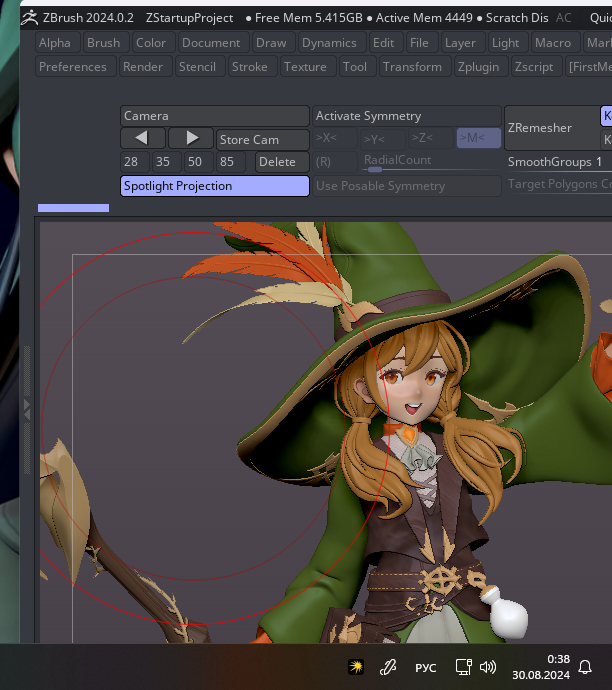
Task: Click the ZStartupProject title text
Action: [189, 18]
